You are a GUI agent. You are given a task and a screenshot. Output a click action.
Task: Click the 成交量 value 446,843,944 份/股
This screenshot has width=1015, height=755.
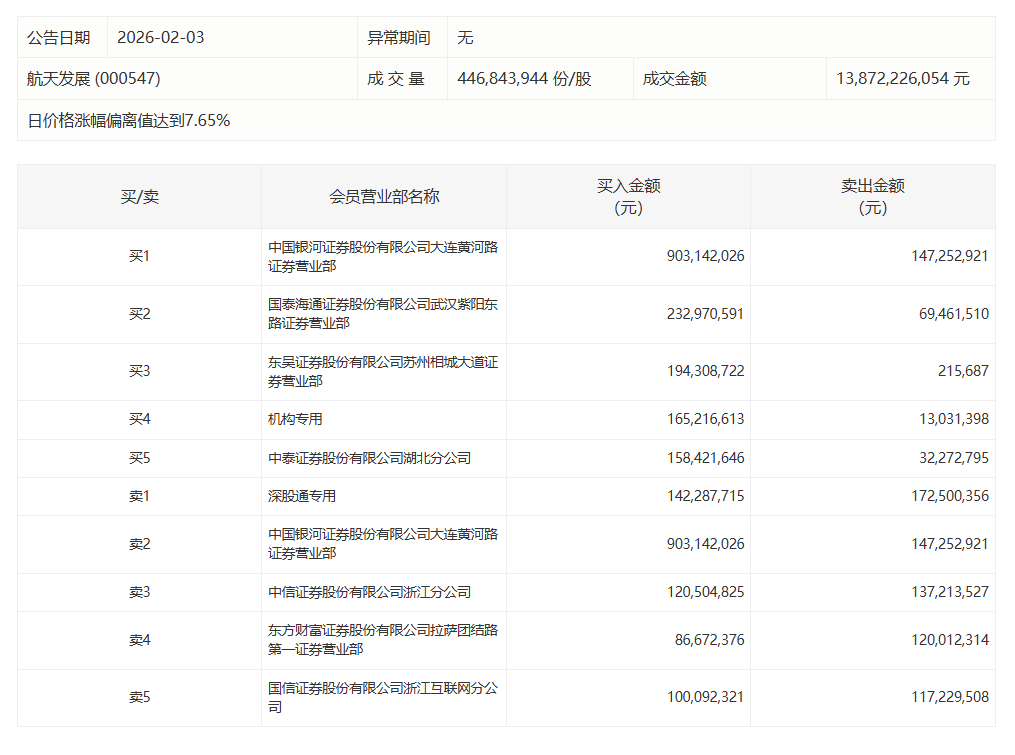(x=524, y=79)
